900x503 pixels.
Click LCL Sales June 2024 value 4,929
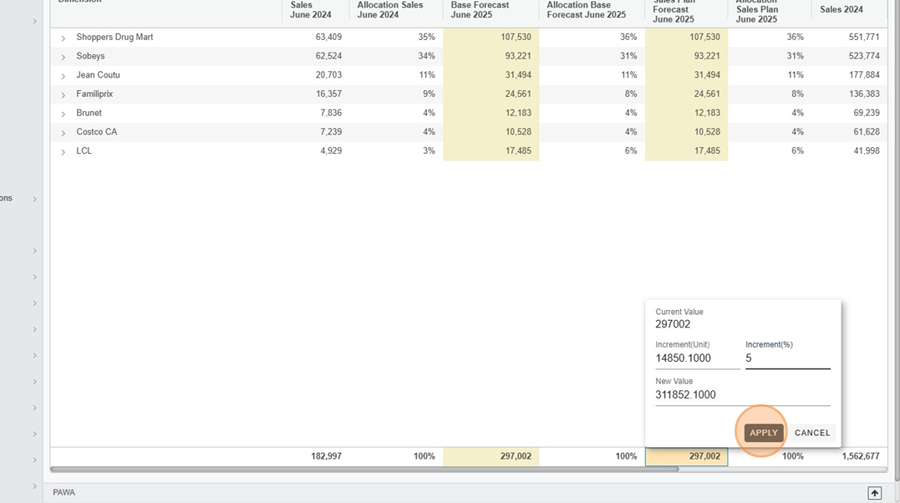pyautogui.click(x=331, y=150)
